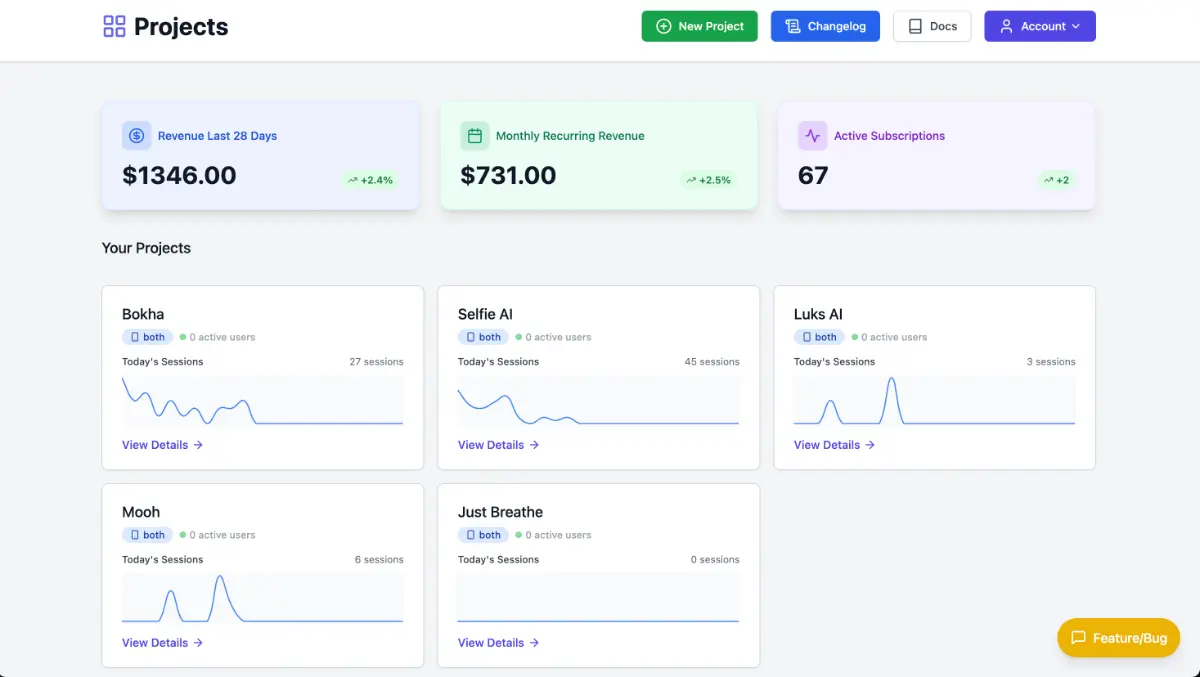Open the Changelog
Viewport: 1200px width, 677px height.
click(825, 26)
